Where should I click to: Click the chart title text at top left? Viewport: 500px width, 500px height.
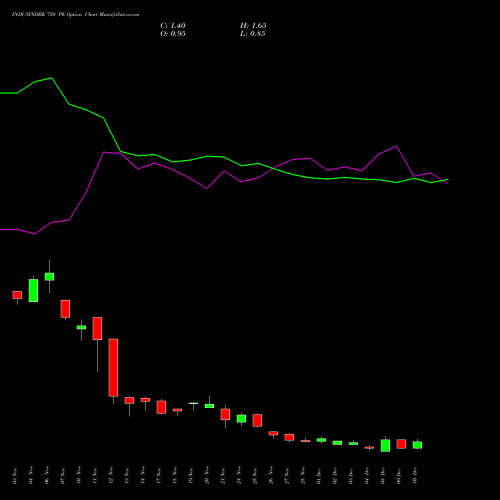point(76,15)
